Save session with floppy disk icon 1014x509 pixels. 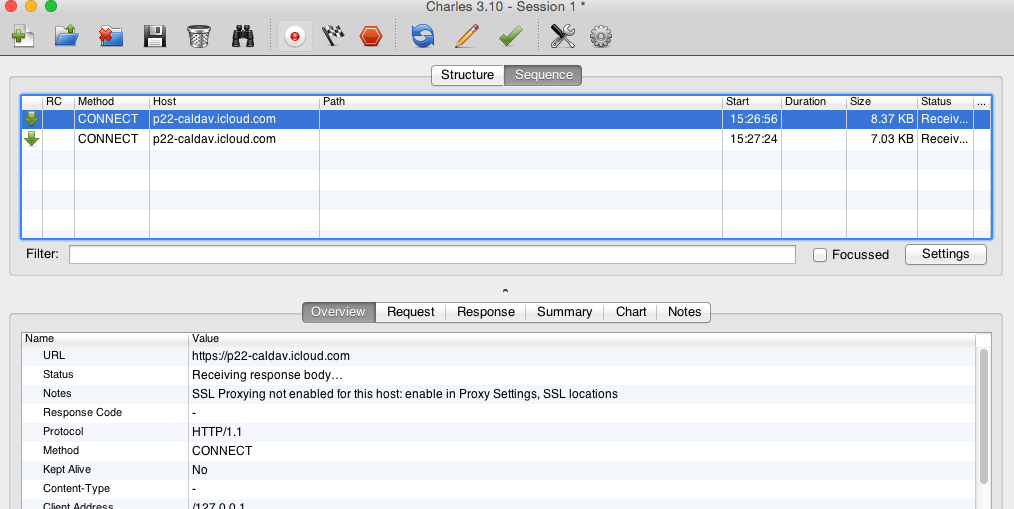155,36
